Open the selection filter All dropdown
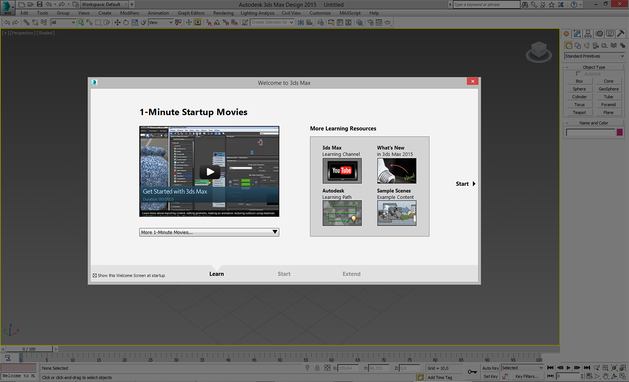Image resolution: width=629 pixels, height=382 pixels. click(x=63, y=22)
